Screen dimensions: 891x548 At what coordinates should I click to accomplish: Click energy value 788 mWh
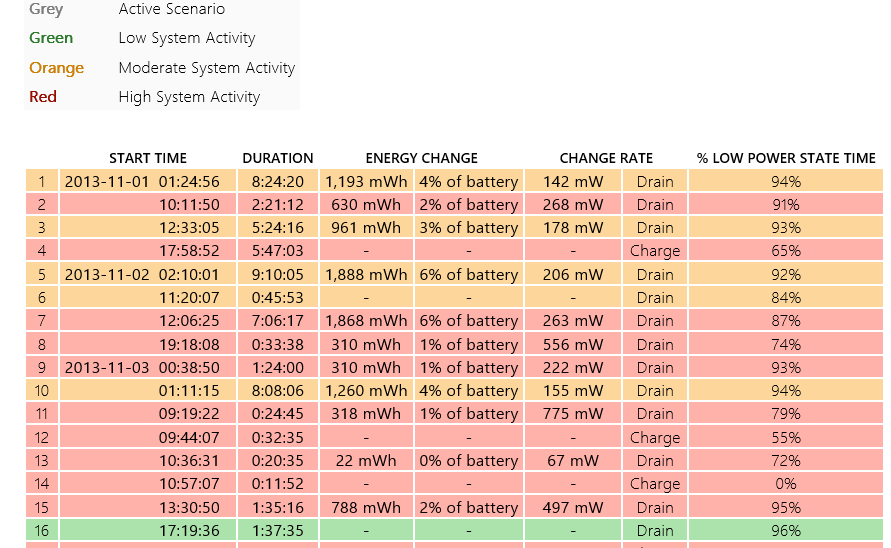click(366, 507)
